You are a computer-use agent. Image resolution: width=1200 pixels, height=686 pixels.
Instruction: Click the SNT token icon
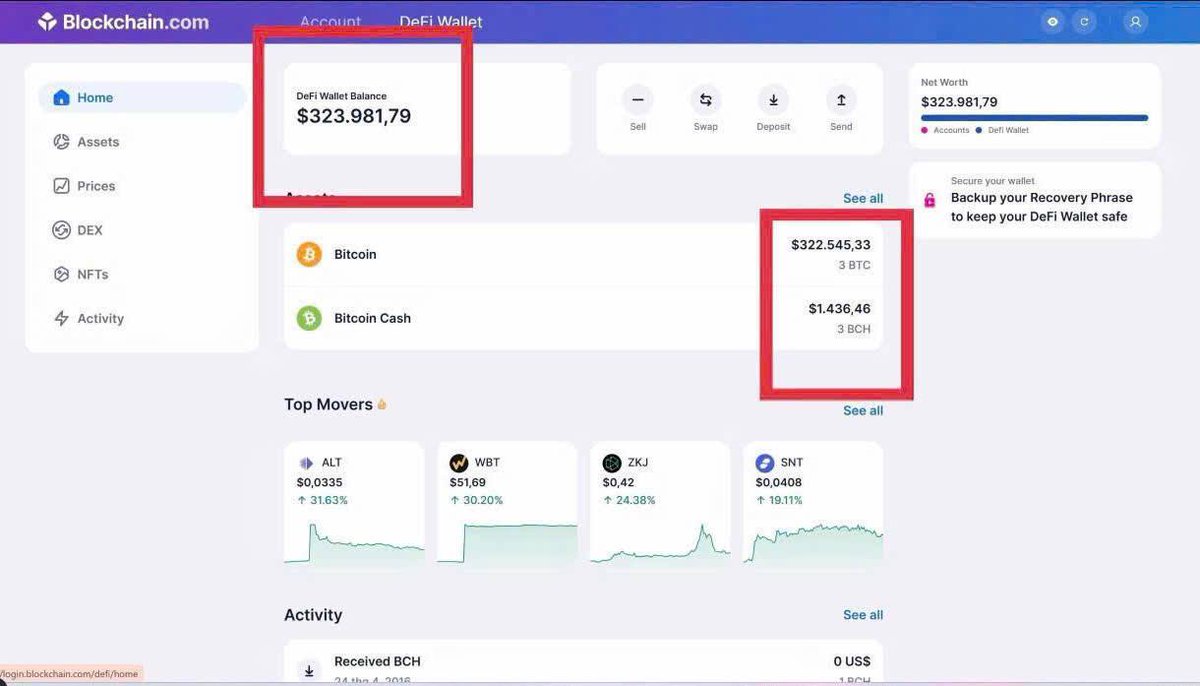[765, 463]
